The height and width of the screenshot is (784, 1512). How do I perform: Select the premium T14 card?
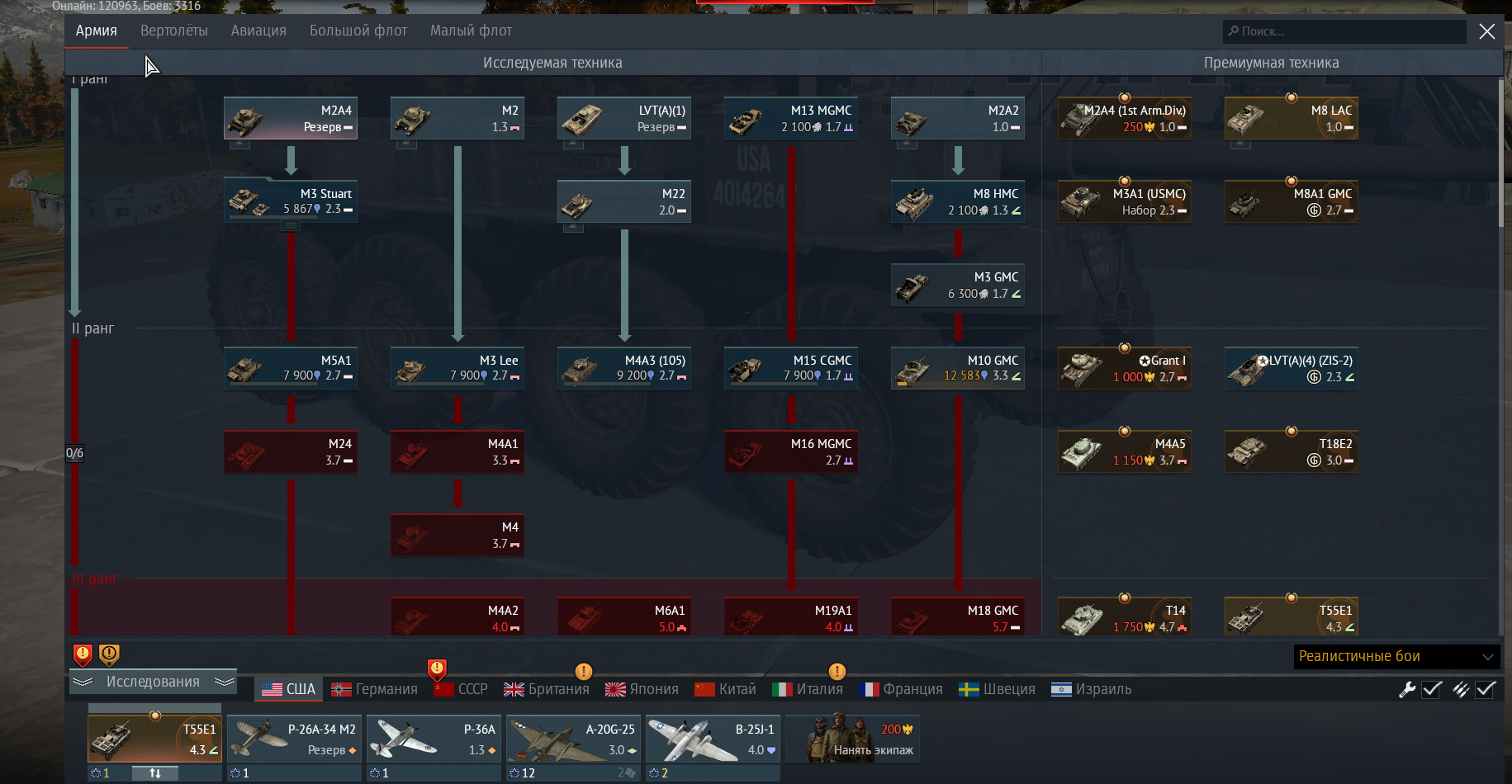[1125, 616]
